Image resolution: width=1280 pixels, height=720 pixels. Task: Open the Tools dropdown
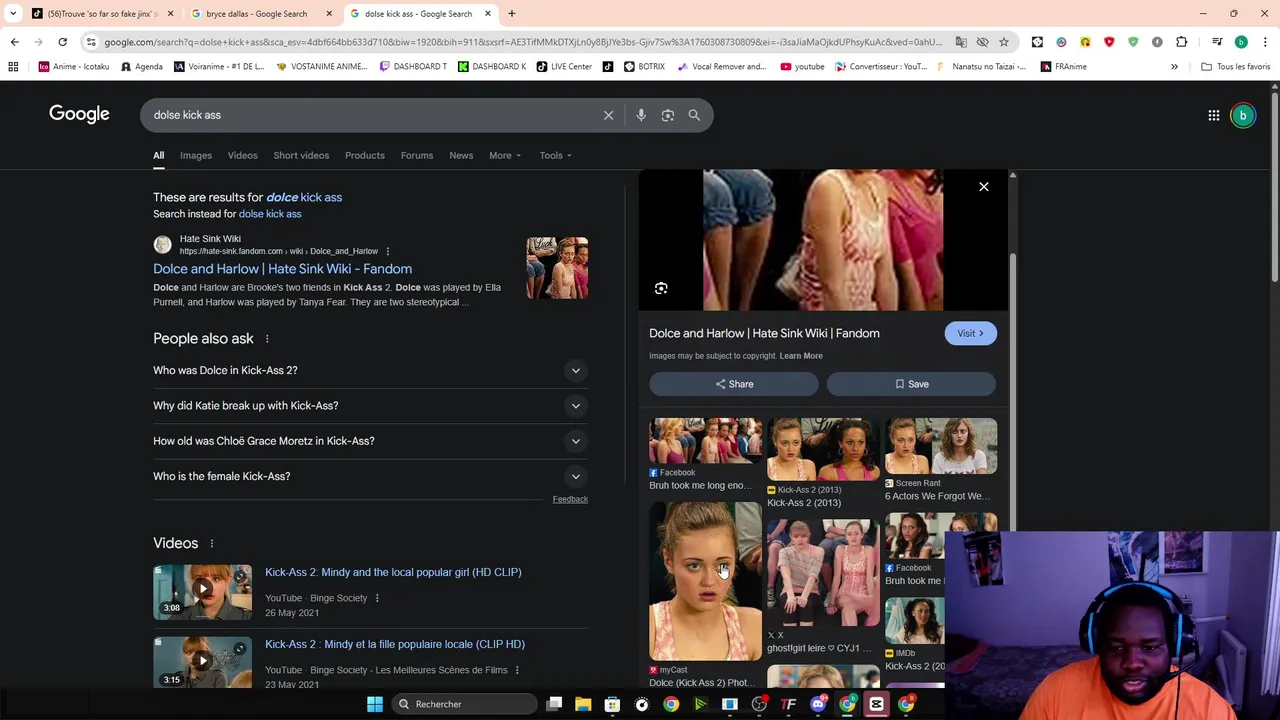point(556,155)
